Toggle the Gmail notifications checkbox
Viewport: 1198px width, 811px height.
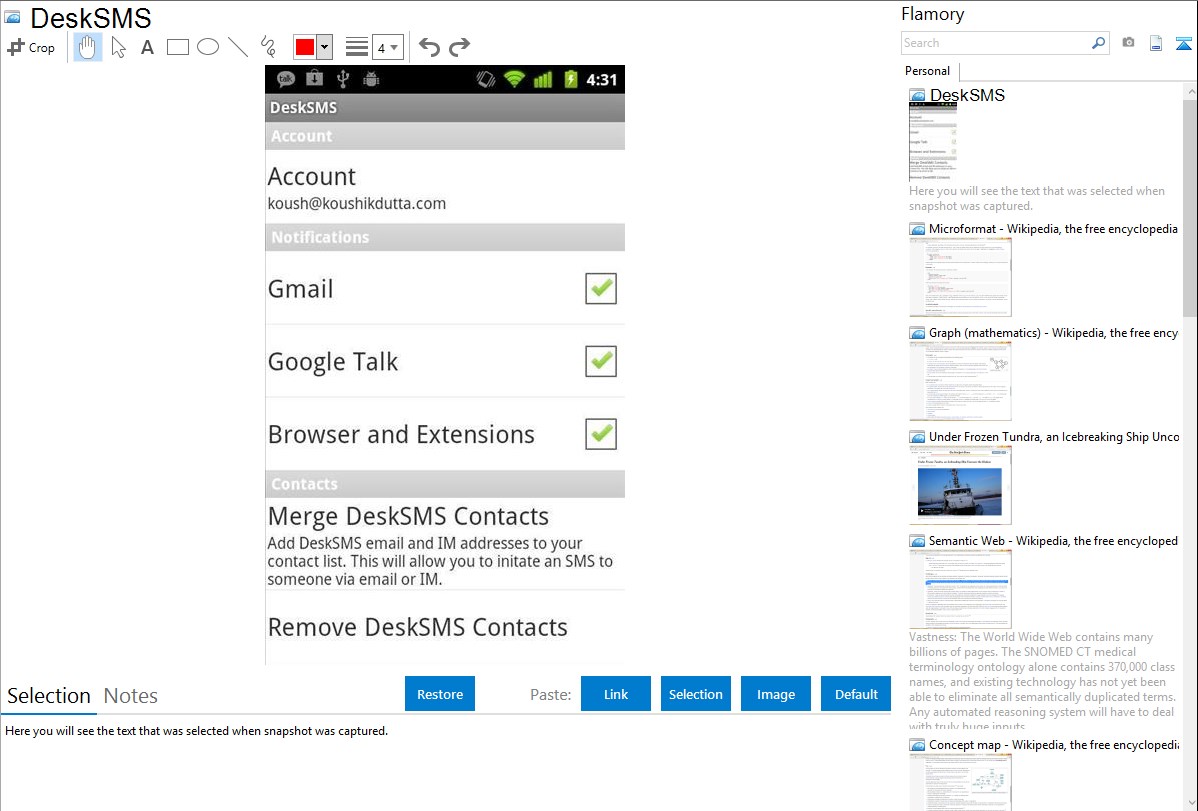[601, 288]
